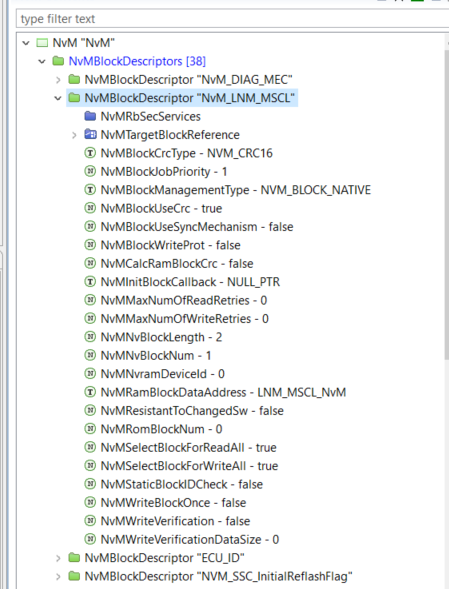
Task: Click the green folder icon of NvM_DIAG_MEC
Action: click(x=74, y=79)
